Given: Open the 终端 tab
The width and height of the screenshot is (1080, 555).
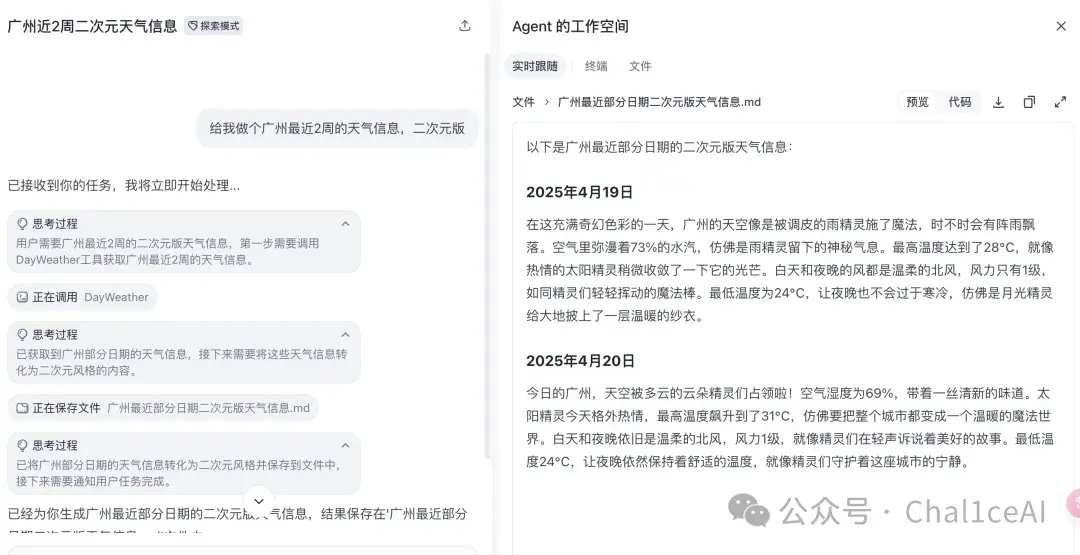Looking at the screenshot, I should (x=596, y=66).
